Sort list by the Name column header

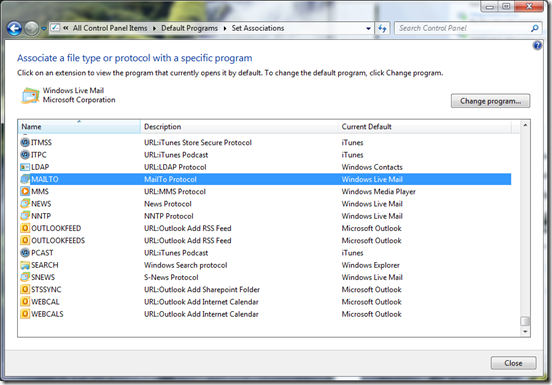point(79,127)
